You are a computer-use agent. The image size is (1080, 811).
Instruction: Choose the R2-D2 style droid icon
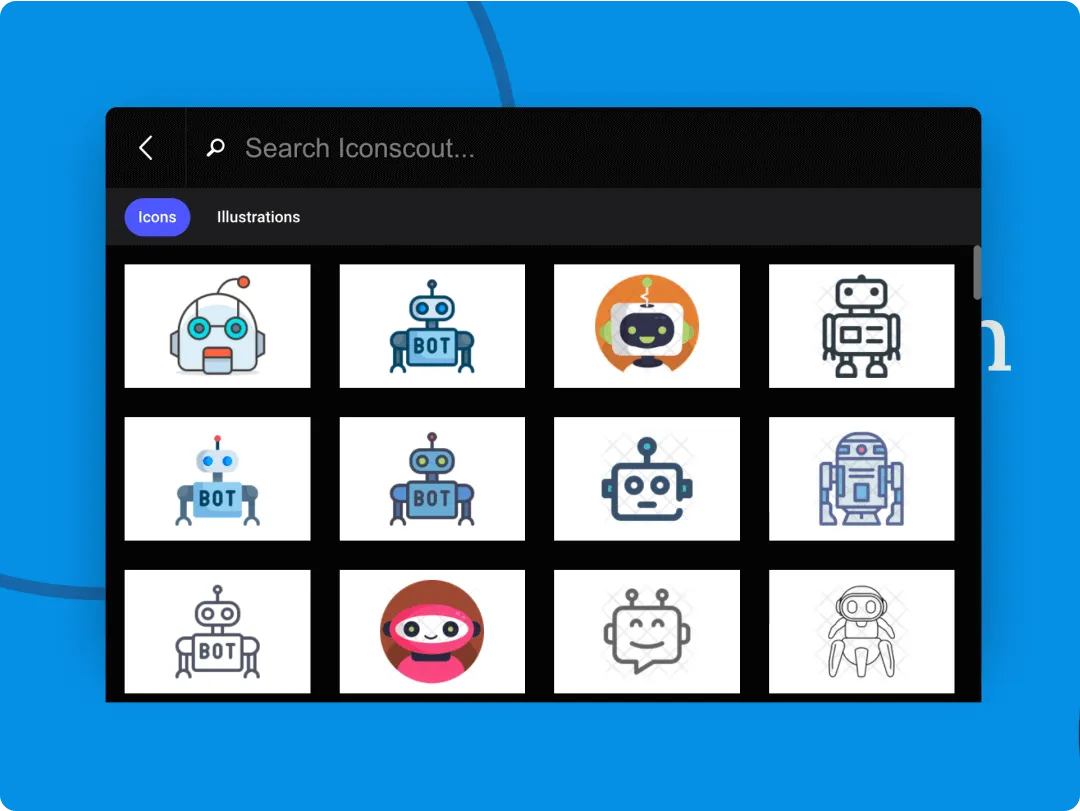(x=862, y=479)
